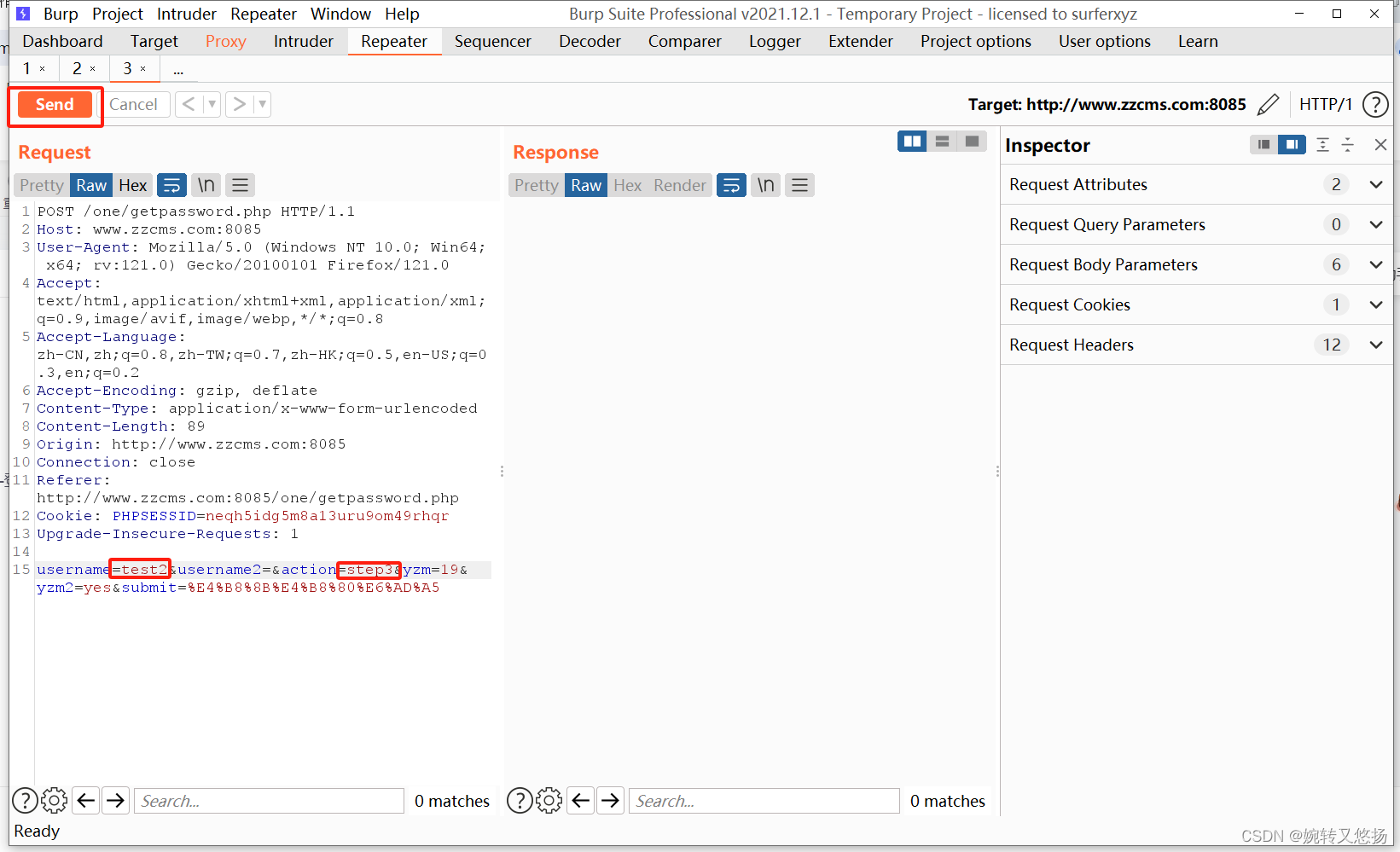Click previous match arrow in Request search
The width and height of the screenshot is (1400, 852).
86,800
